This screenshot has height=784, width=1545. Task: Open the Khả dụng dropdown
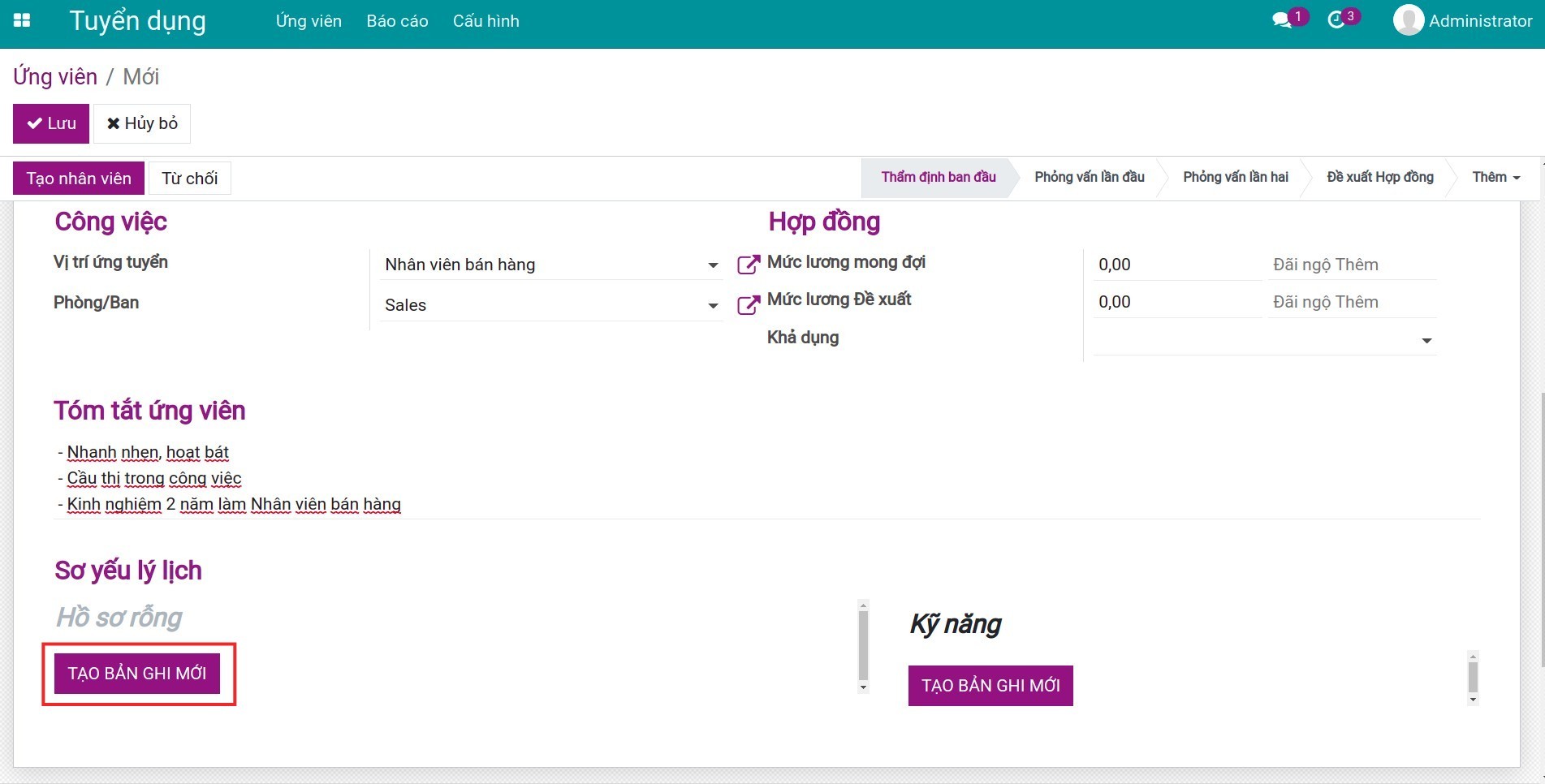(1426, 341)
